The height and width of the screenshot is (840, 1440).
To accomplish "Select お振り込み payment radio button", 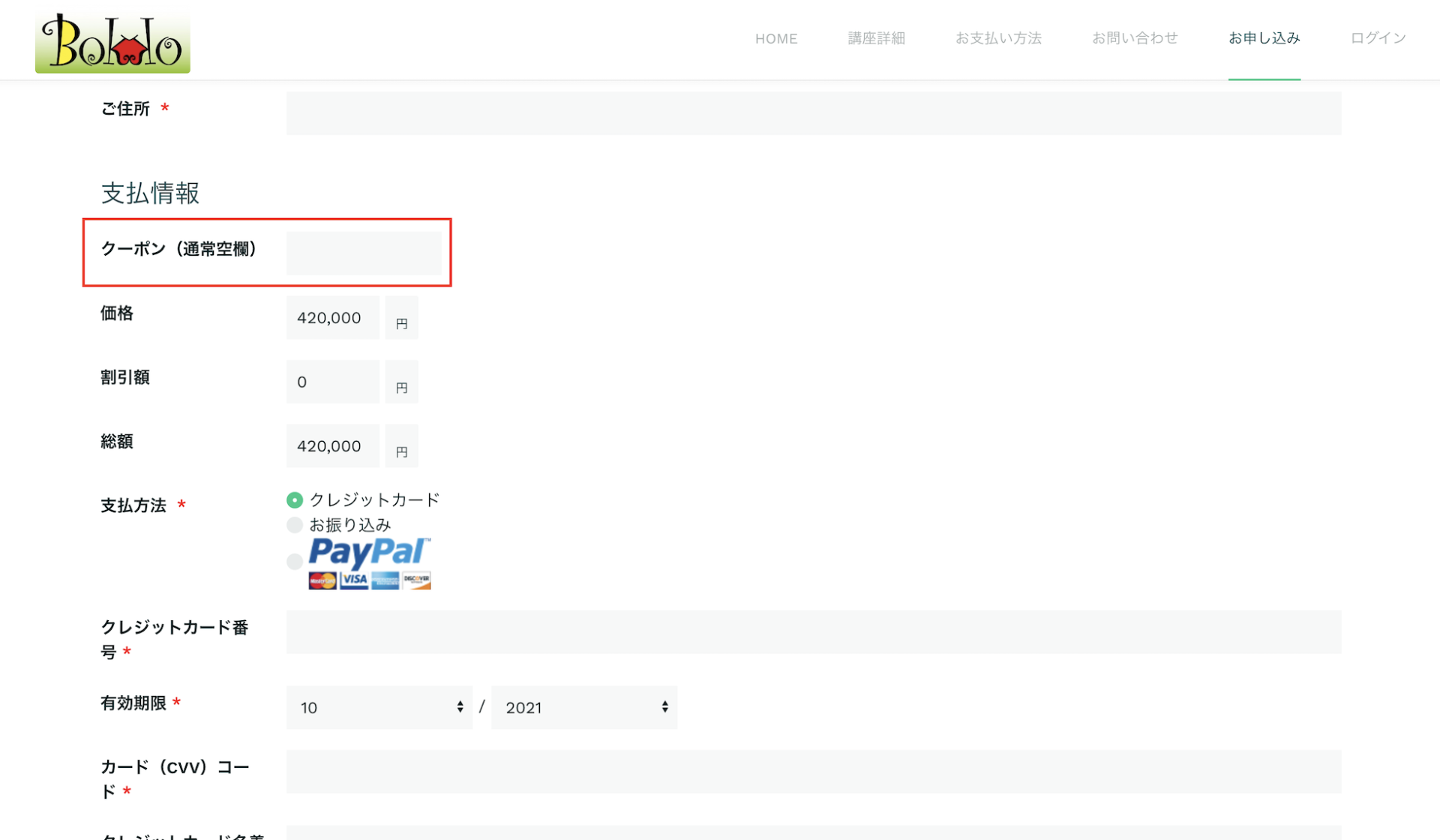I will 295,525.
